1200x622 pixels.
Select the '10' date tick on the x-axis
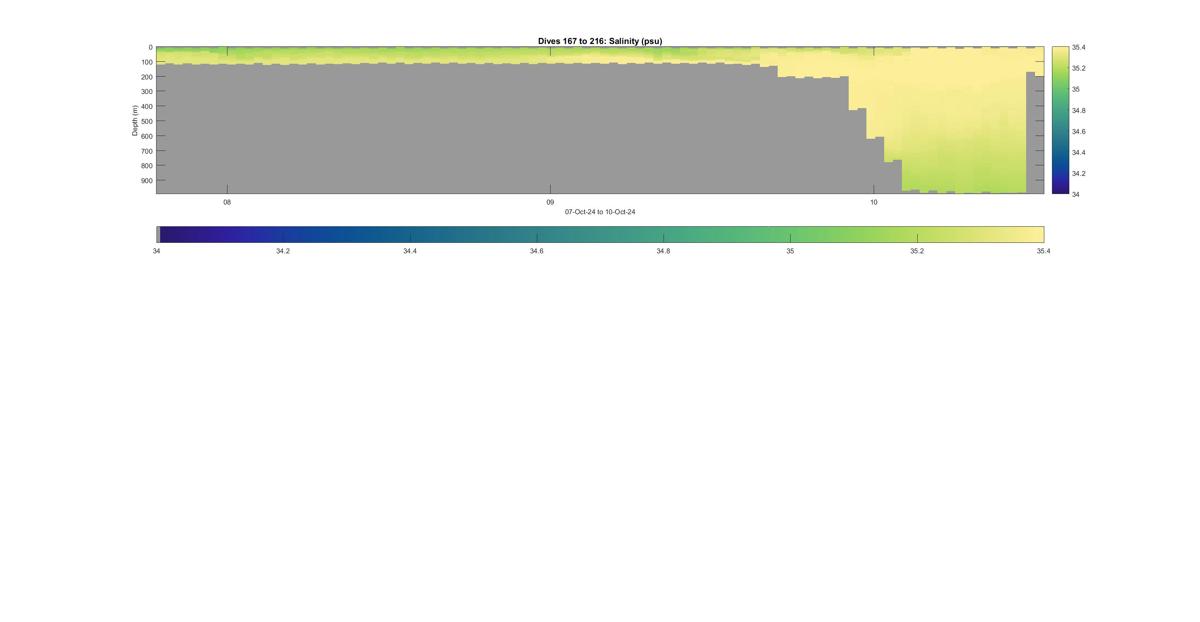click(874, 202)
